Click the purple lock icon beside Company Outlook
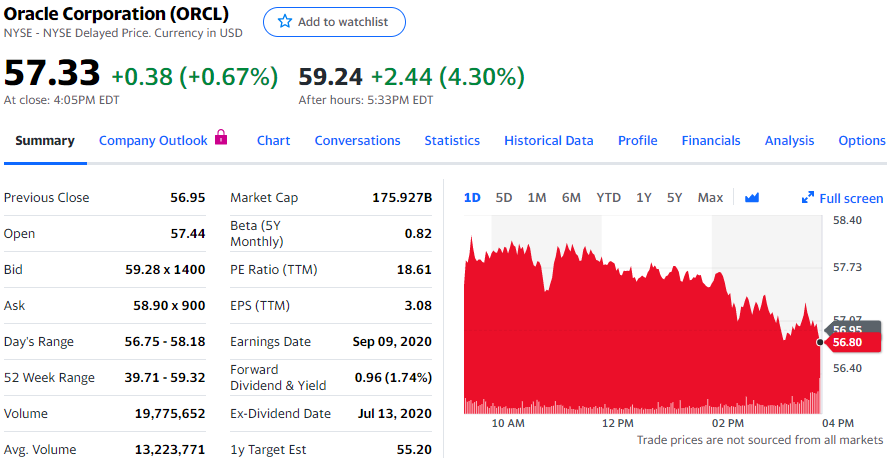887x458 pixels. [221, 137]
